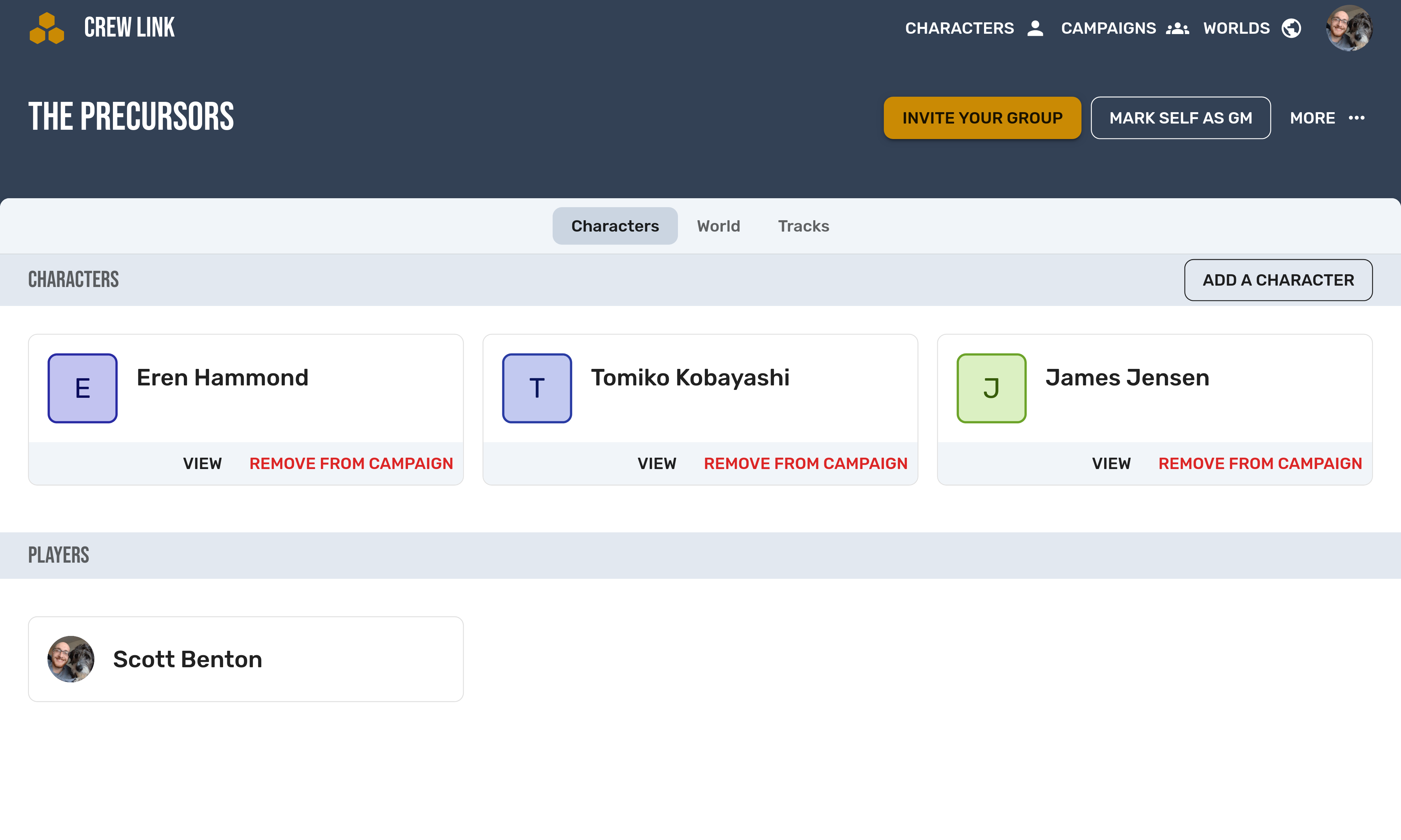Switch to the World tab
The height and width of the screenshot is (840, 1401).
(718, 226)
